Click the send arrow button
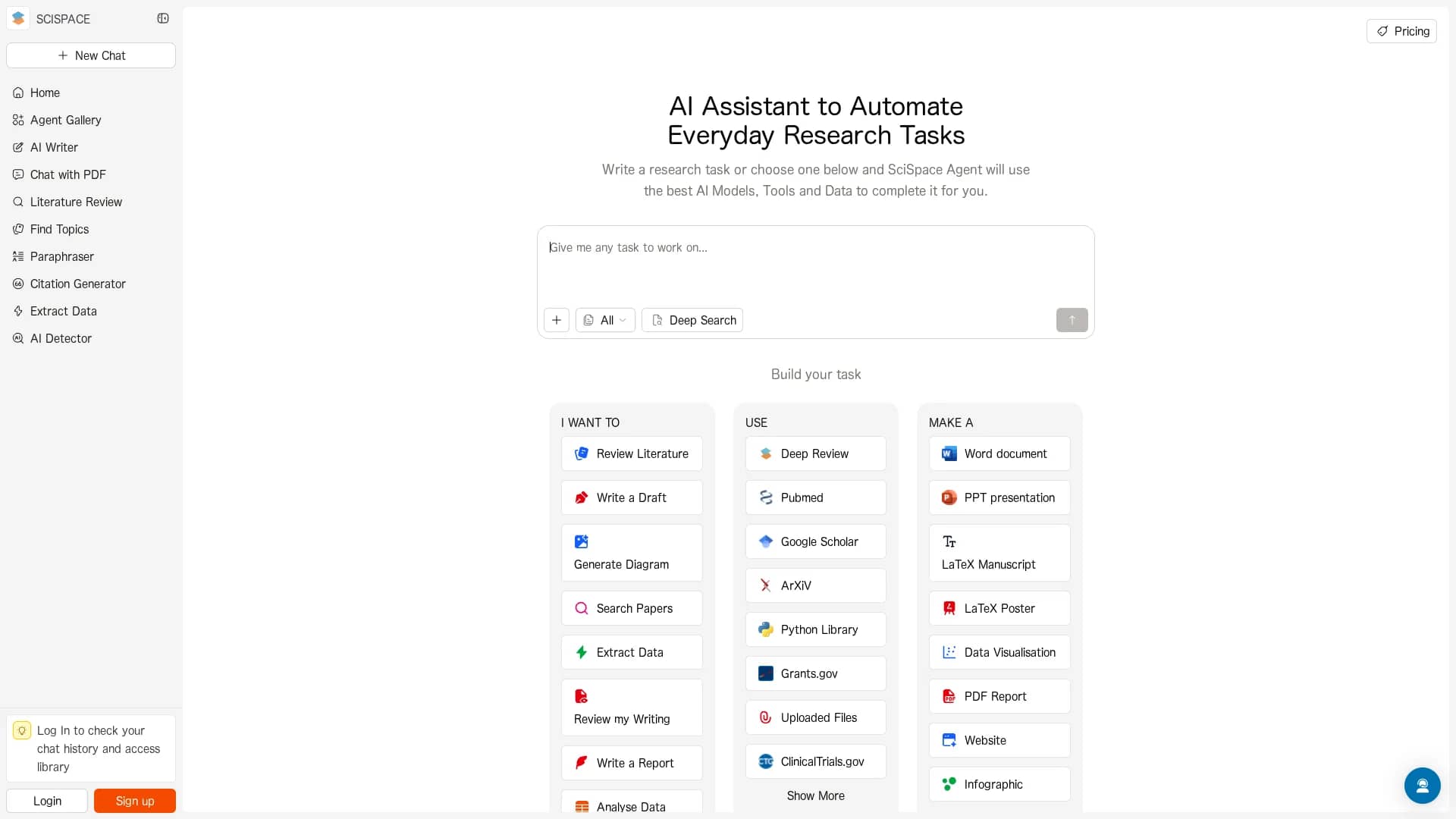The width and height of the screenshot is (1456, 819). tap(1072, 320)
